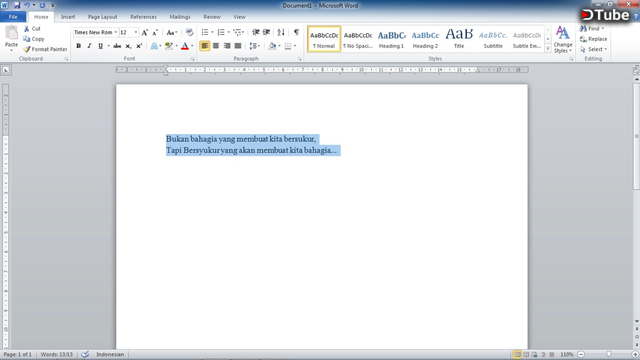Toggle show paragraph marks
The image size is (640, 360).
296,32
